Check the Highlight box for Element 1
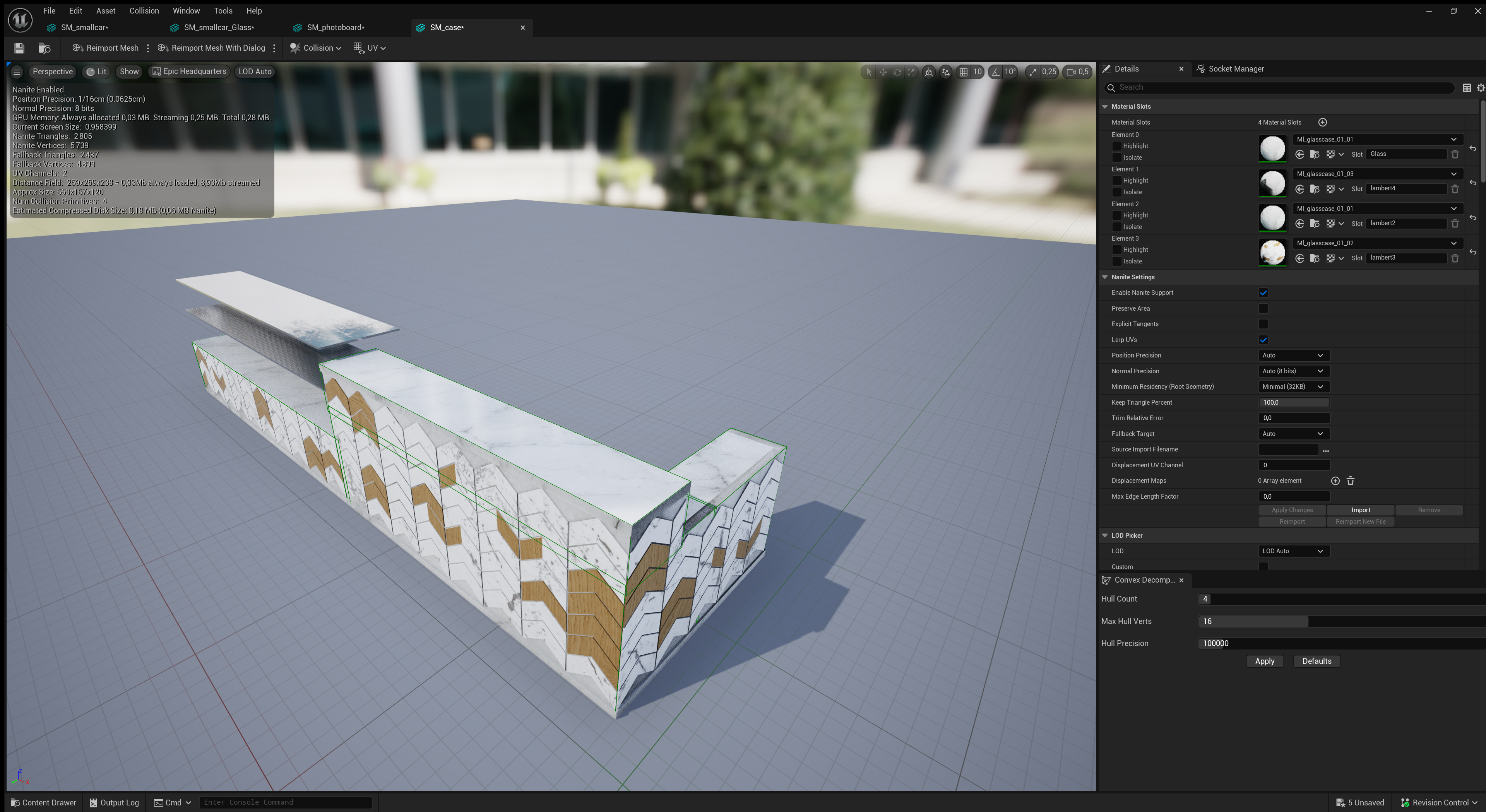The width and height of the screenshot is (1486, 812). click(1117, 181)
